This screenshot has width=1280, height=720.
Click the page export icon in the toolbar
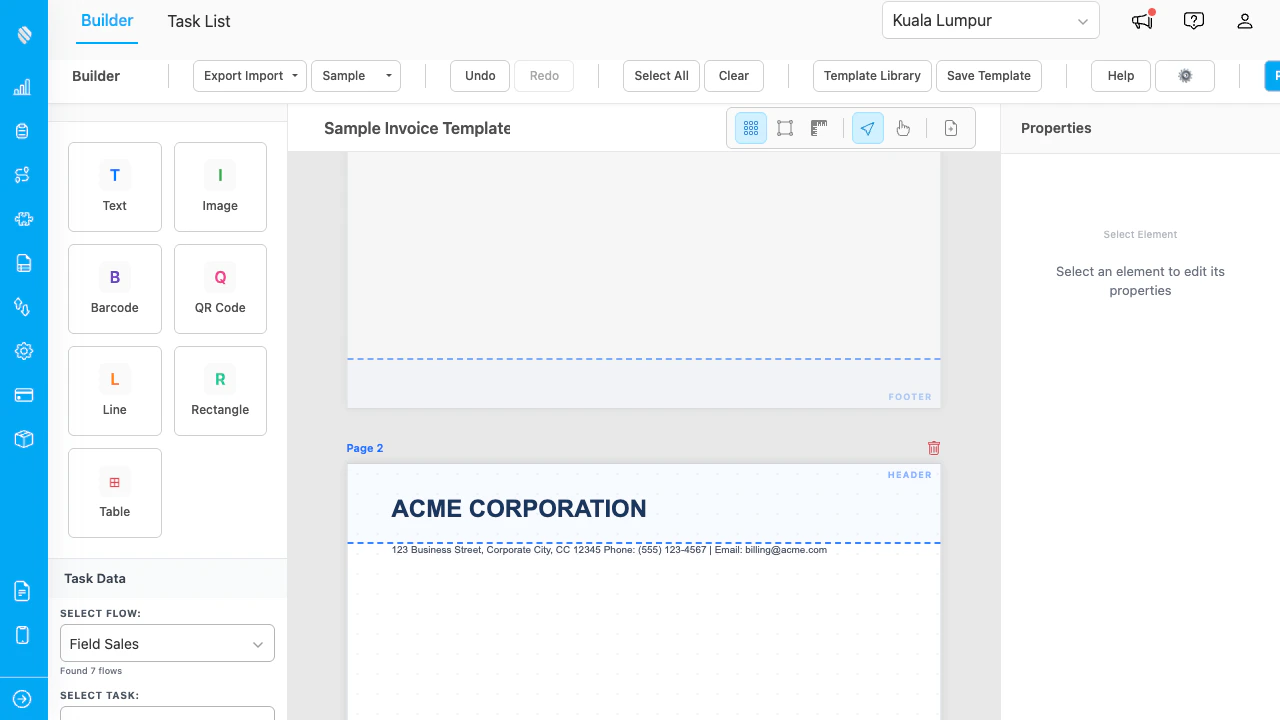point(950,128)
